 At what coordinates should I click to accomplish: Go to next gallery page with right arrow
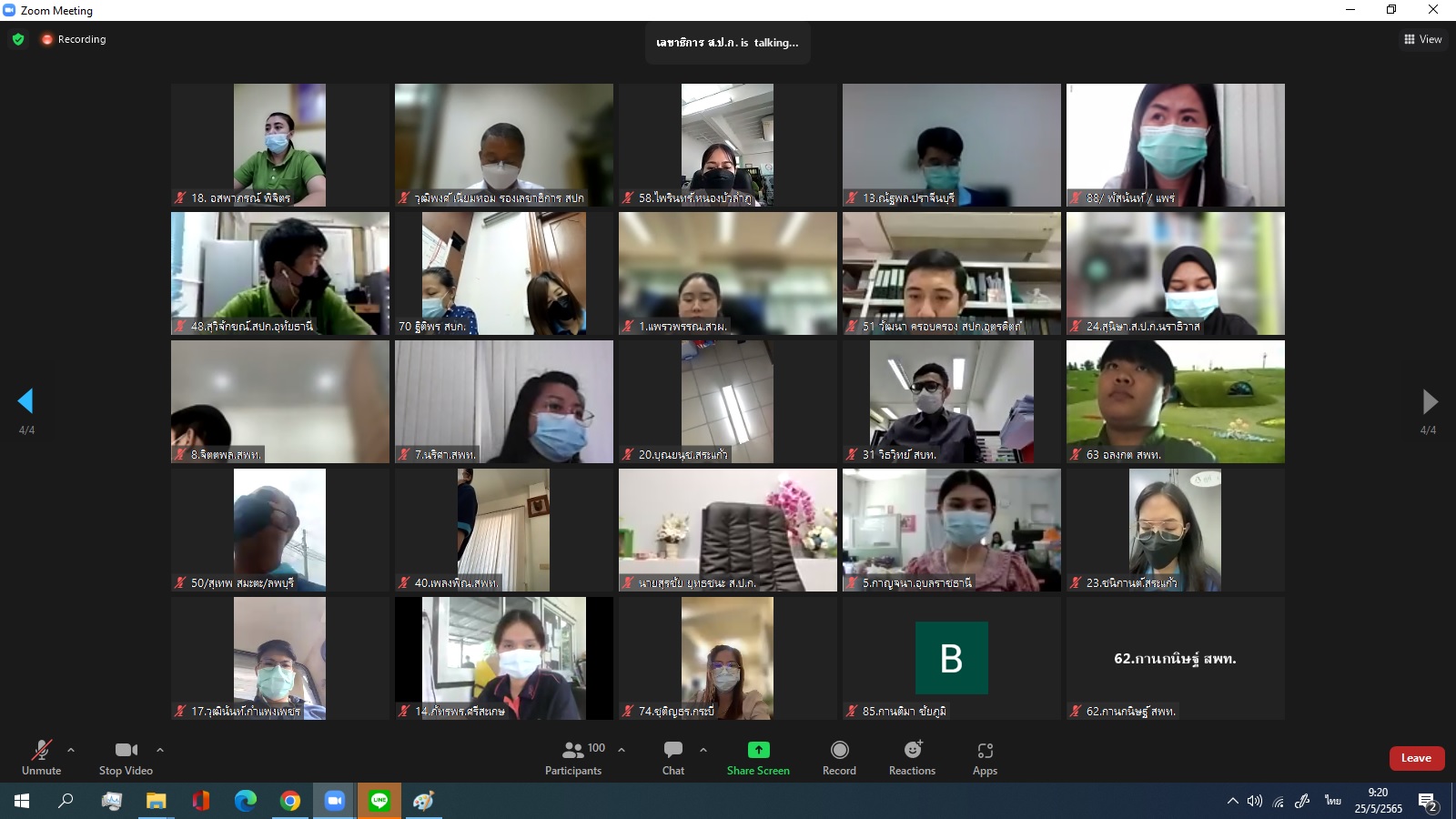coord(1430,401)
